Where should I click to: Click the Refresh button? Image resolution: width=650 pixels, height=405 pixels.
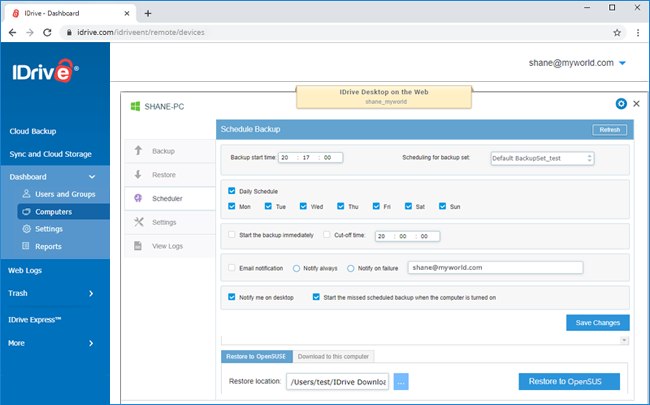point(609,130)
